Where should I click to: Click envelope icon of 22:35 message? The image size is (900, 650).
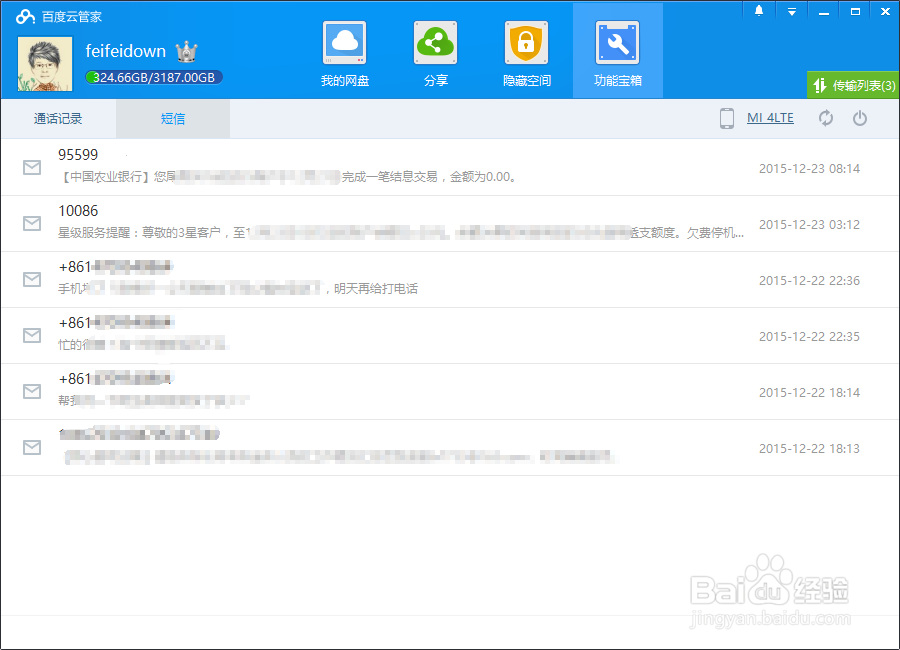pos(32,335)
